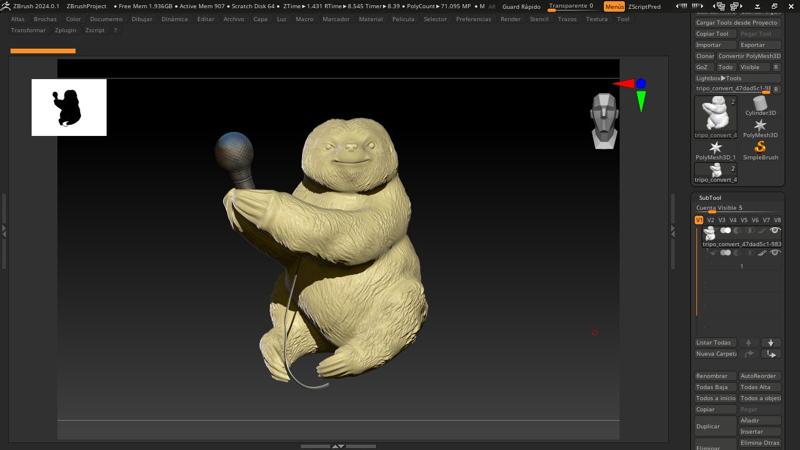Open the Preferencias menu

pos(473,19)
